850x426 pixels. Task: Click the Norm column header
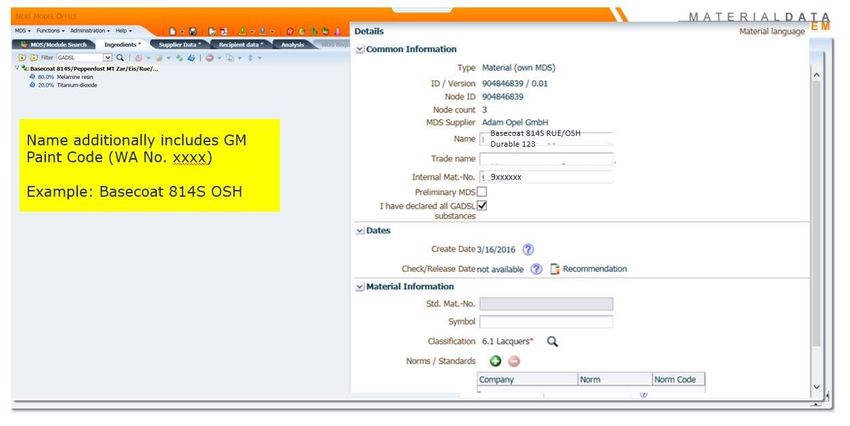click(x=615, y=379)
